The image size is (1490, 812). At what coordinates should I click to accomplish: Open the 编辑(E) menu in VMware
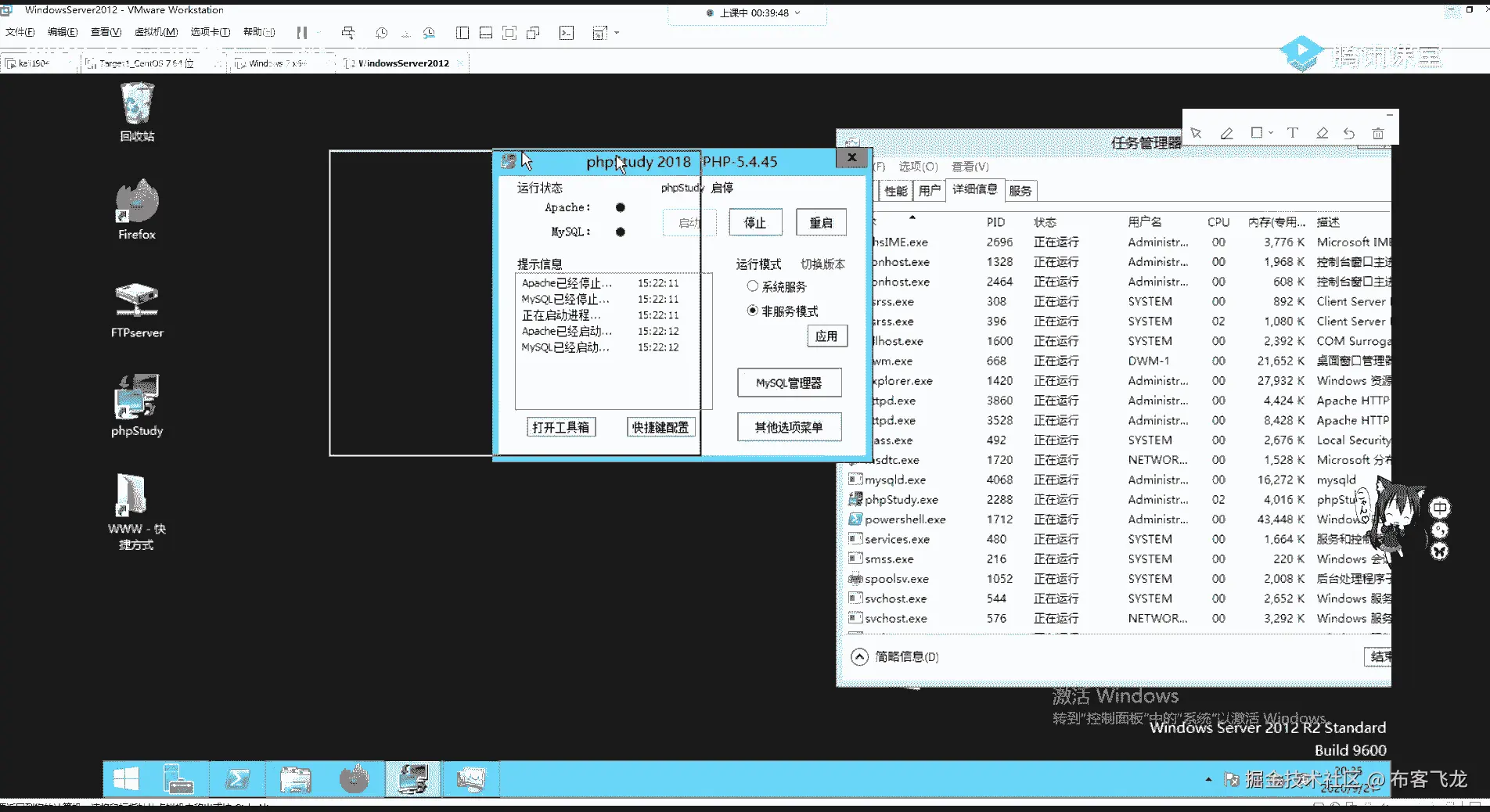(x=63, y=32)
